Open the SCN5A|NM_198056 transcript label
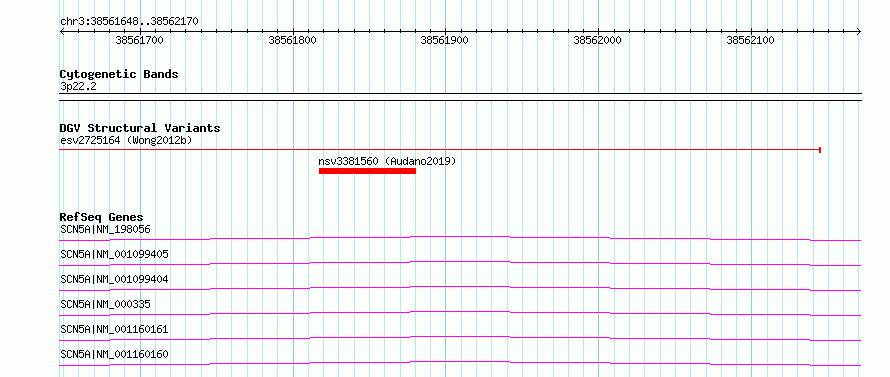This screenshot has width=890, height=377. 105,229
